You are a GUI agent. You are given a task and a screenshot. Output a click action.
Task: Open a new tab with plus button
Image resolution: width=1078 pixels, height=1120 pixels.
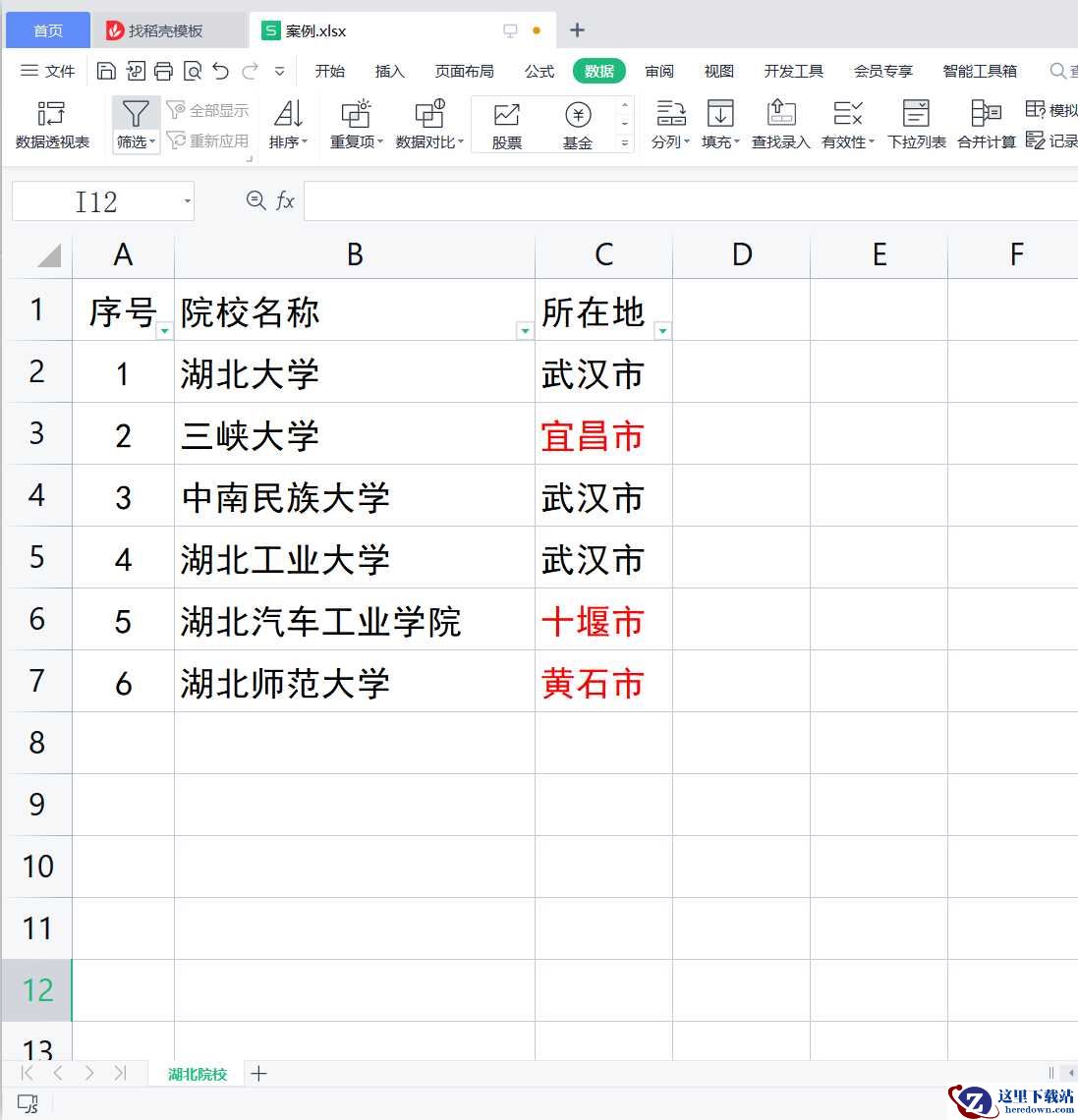(577, 30)
